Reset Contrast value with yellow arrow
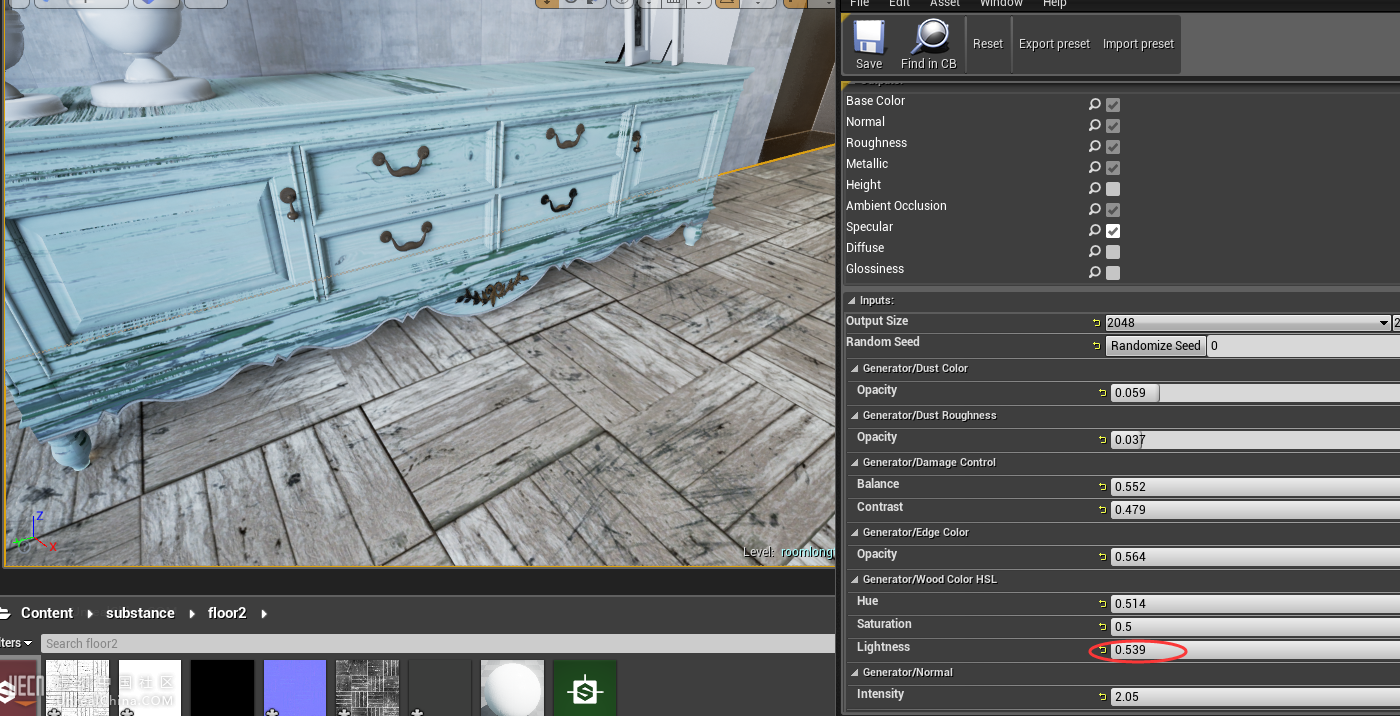 coord(1102,510)
